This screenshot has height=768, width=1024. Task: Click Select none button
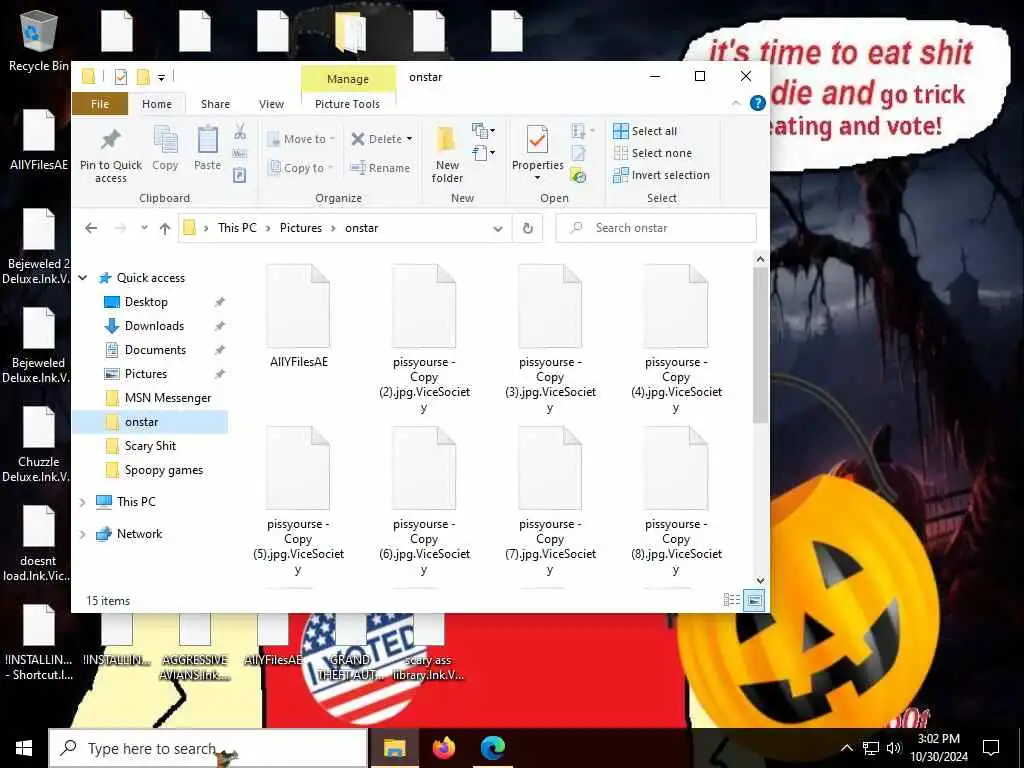tap(652, 153)
